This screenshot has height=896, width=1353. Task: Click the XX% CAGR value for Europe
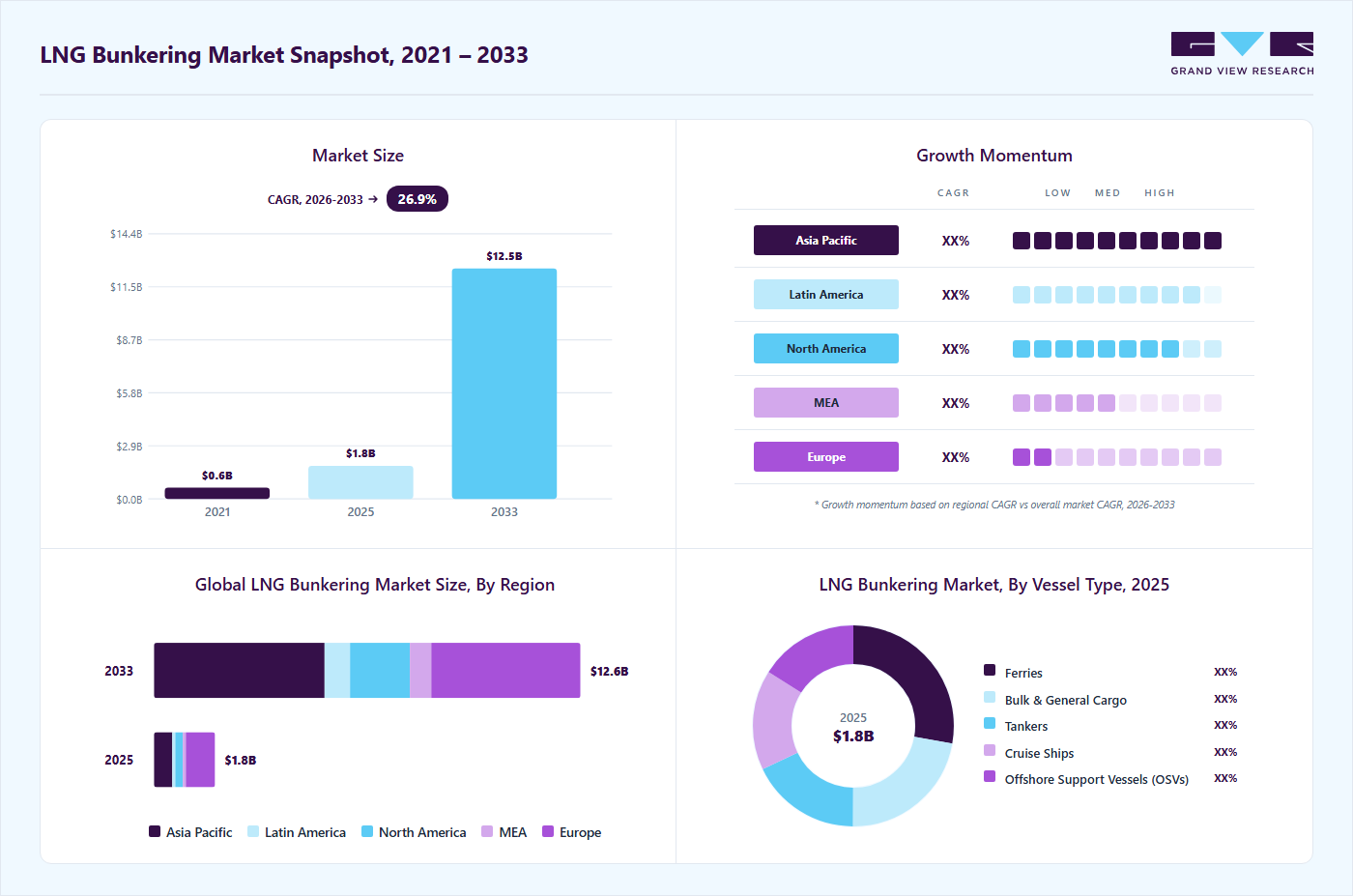[x=956, y=457]
